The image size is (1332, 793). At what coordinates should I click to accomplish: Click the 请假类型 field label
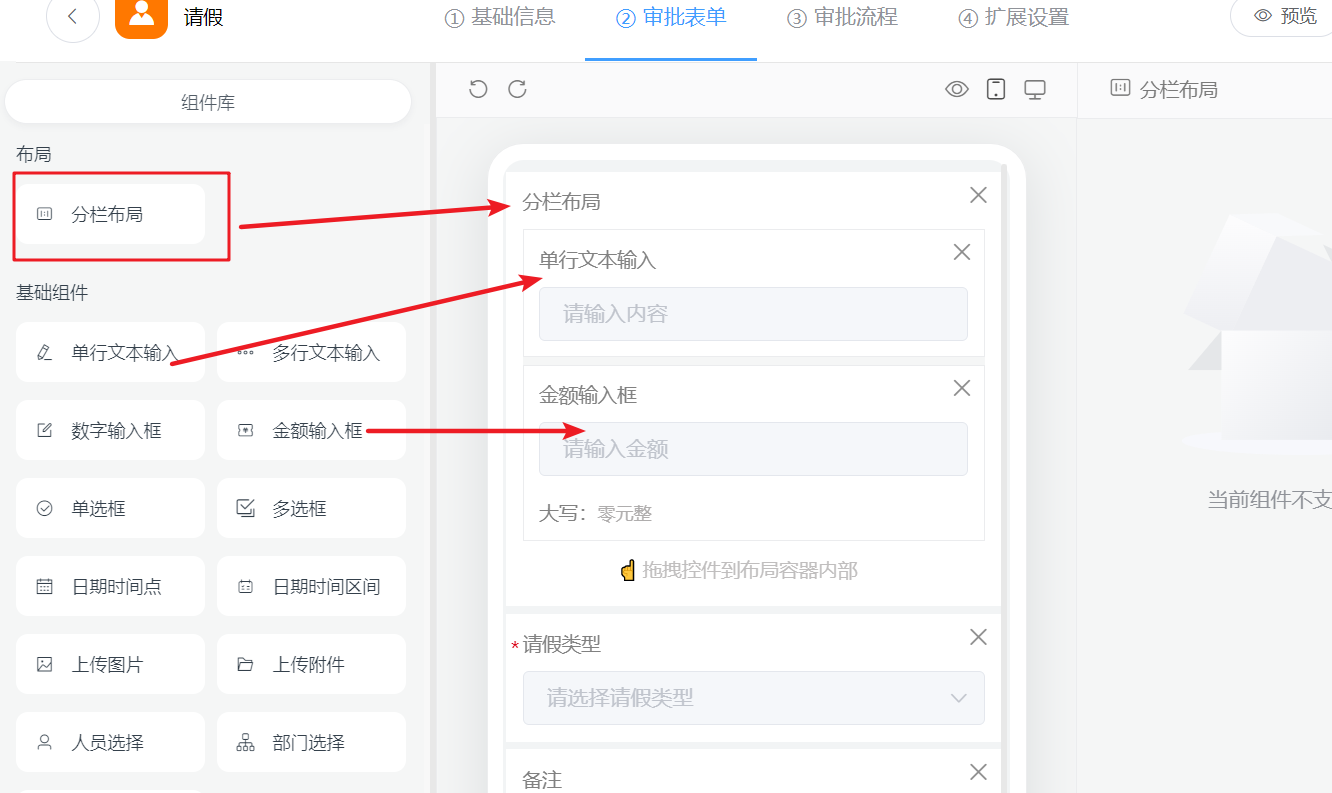[562, 644]
